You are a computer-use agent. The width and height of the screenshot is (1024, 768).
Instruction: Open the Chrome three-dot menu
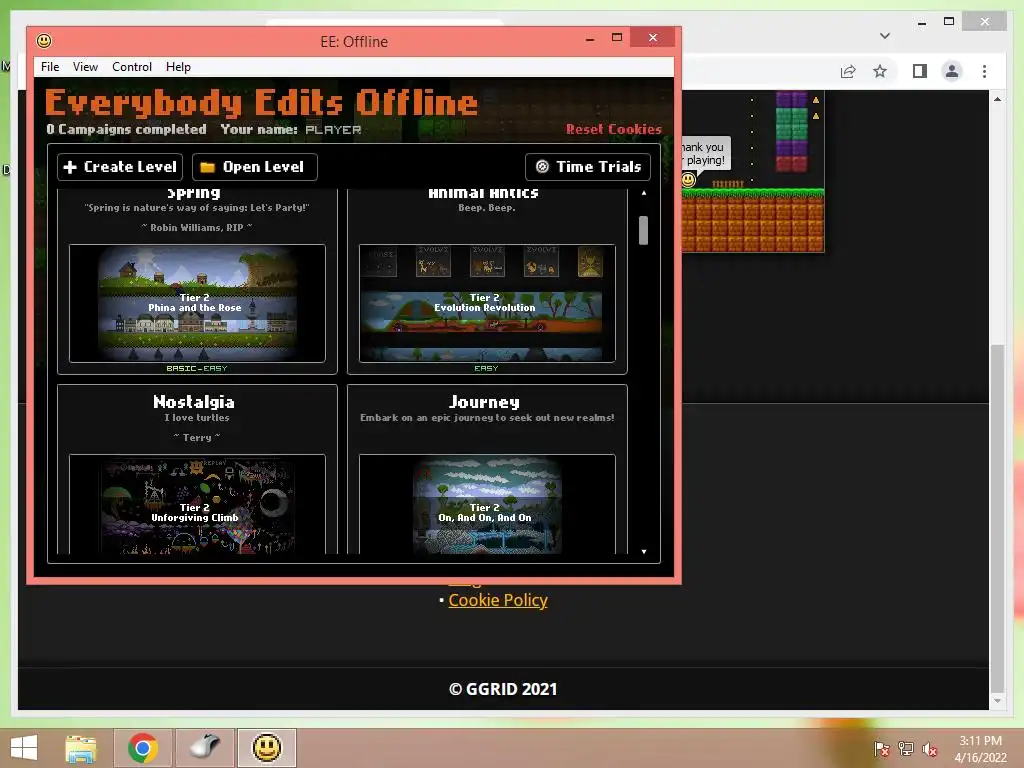tap(984, 71)
